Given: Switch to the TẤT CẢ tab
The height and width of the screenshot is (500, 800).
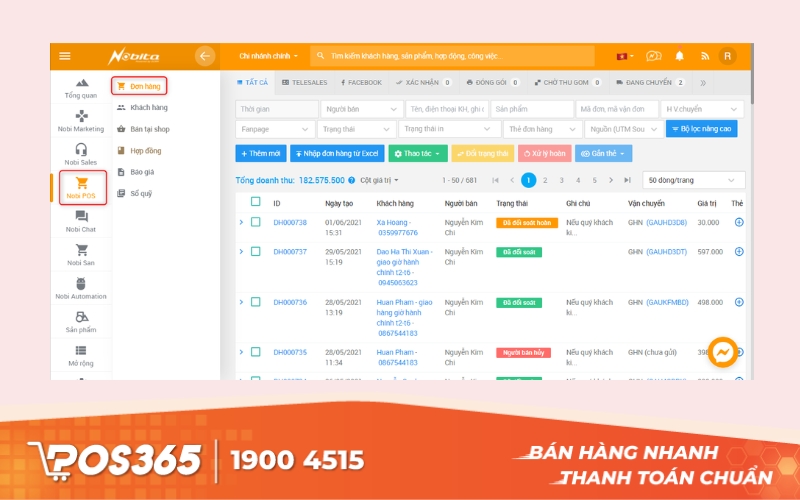Looking at the screenshot, I should pos(252,83).
